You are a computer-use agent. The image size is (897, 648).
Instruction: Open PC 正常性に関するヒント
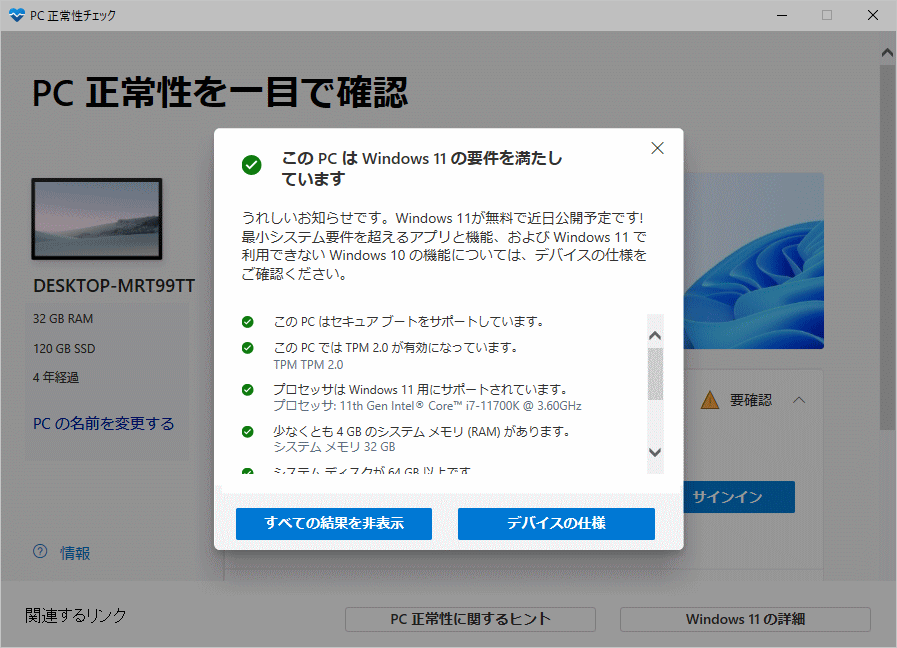coord(470,619)
